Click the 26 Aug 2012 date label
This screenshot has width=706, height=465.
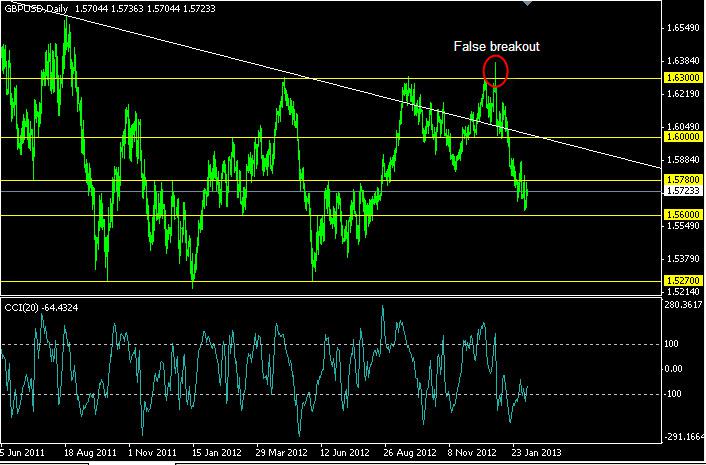point(410,452)
